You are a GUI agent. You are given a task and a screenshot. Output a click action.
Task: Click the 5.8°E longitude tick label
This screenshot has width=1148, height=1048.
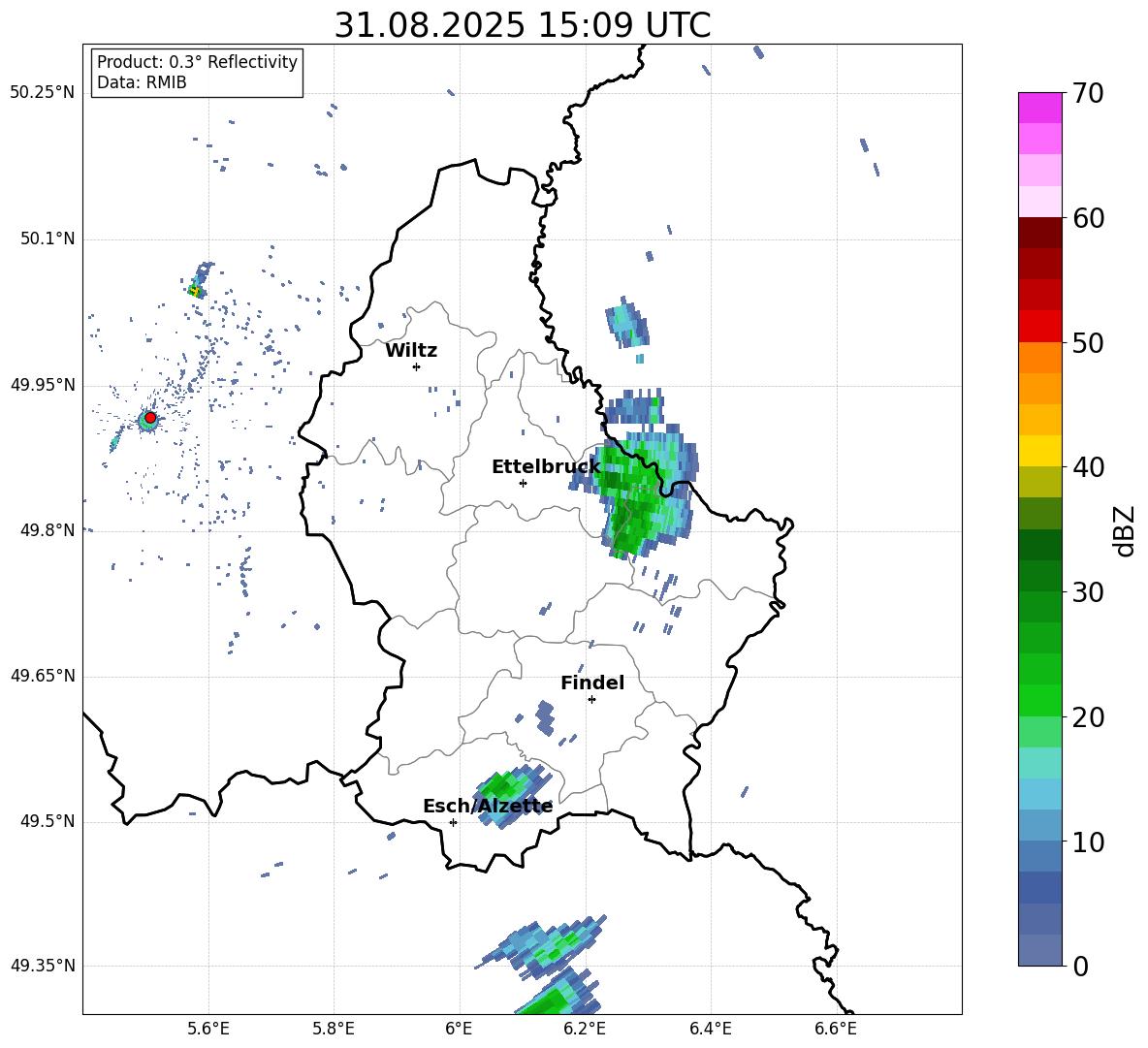click(334, 1029)
